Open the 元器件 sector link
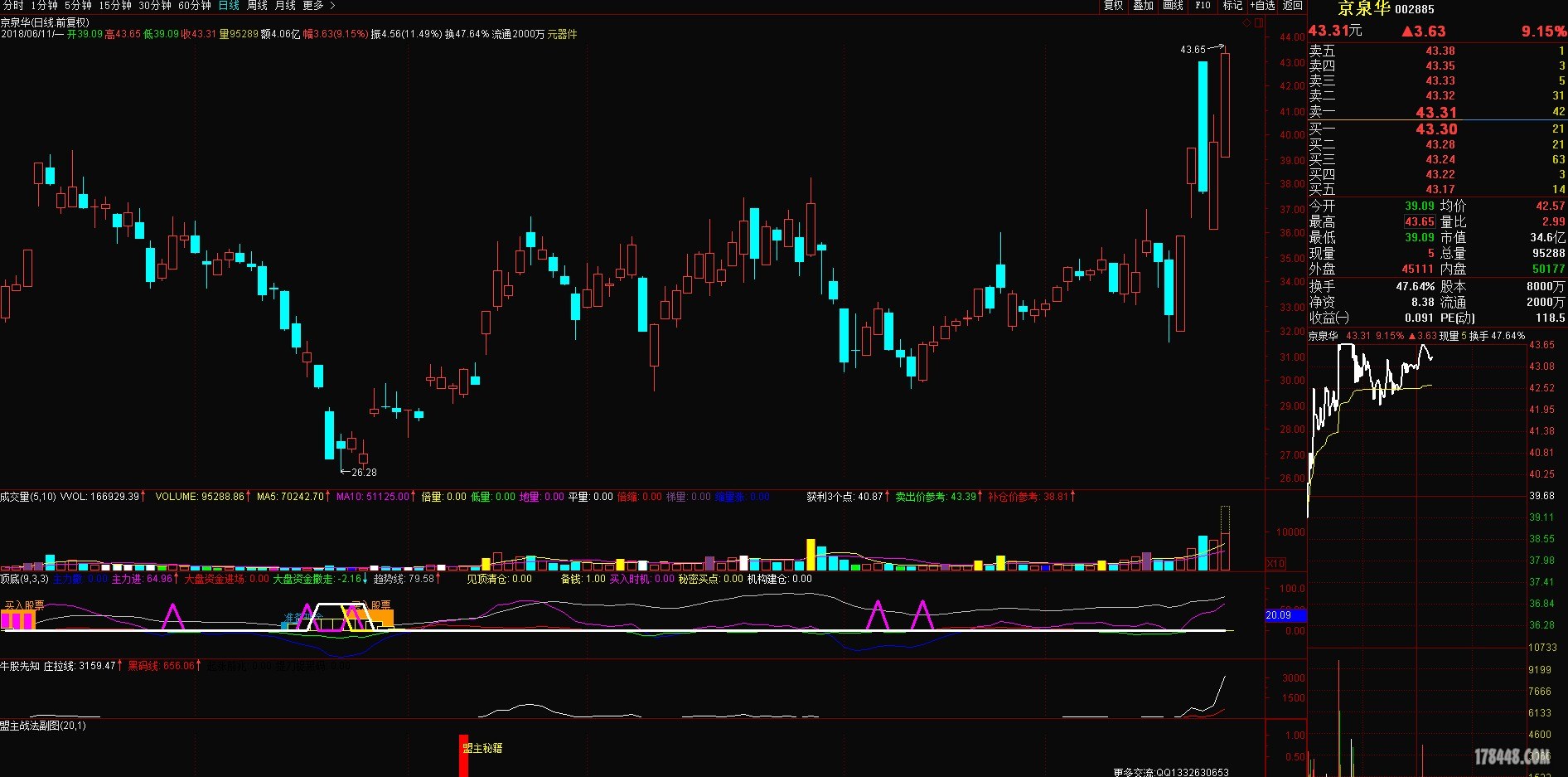This screenshot has width=1568, height=777. (562, 34)
